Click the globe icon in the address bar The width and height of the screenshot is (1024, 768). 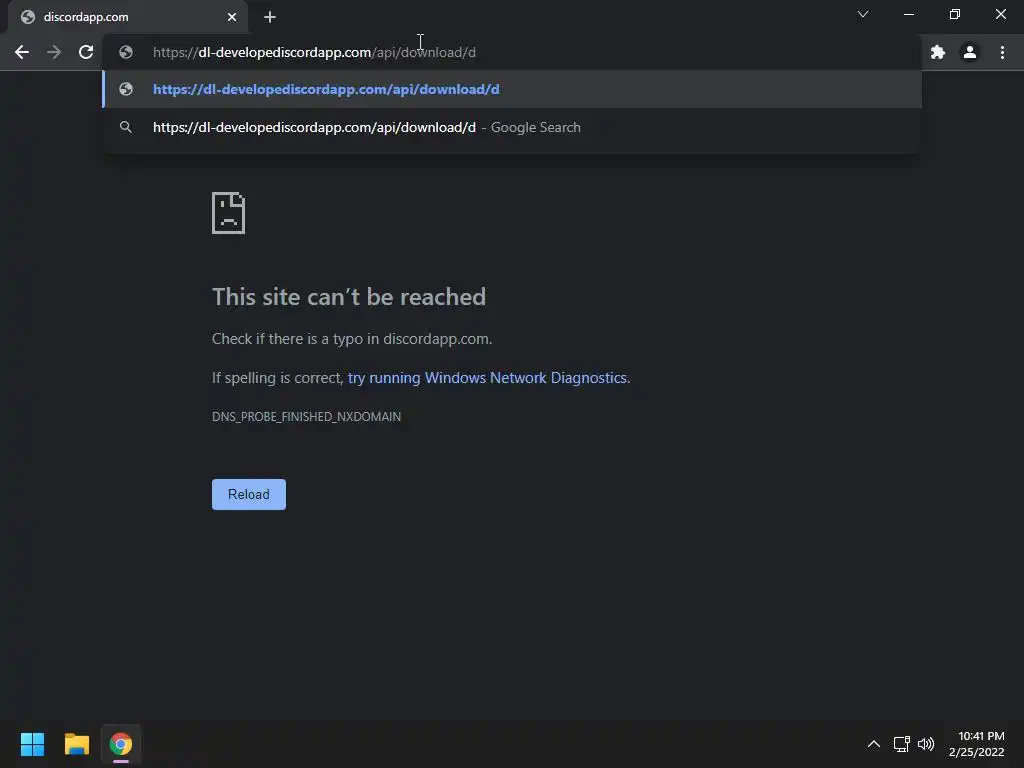(126, 52)
